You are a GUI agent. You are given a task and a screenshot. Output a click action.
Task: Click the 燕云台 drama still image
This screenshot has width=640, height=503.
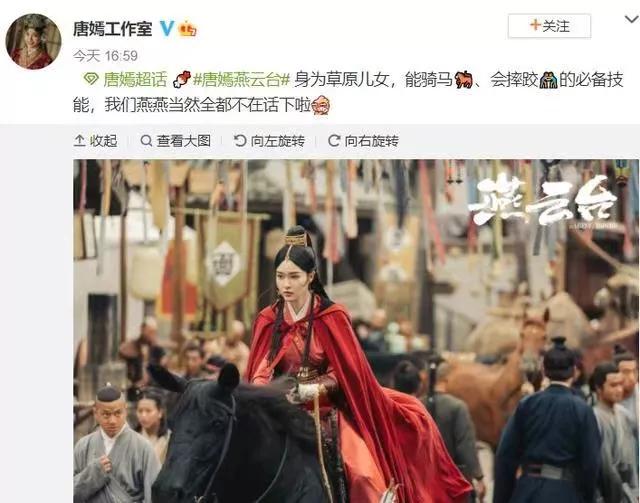pos(356,331)
